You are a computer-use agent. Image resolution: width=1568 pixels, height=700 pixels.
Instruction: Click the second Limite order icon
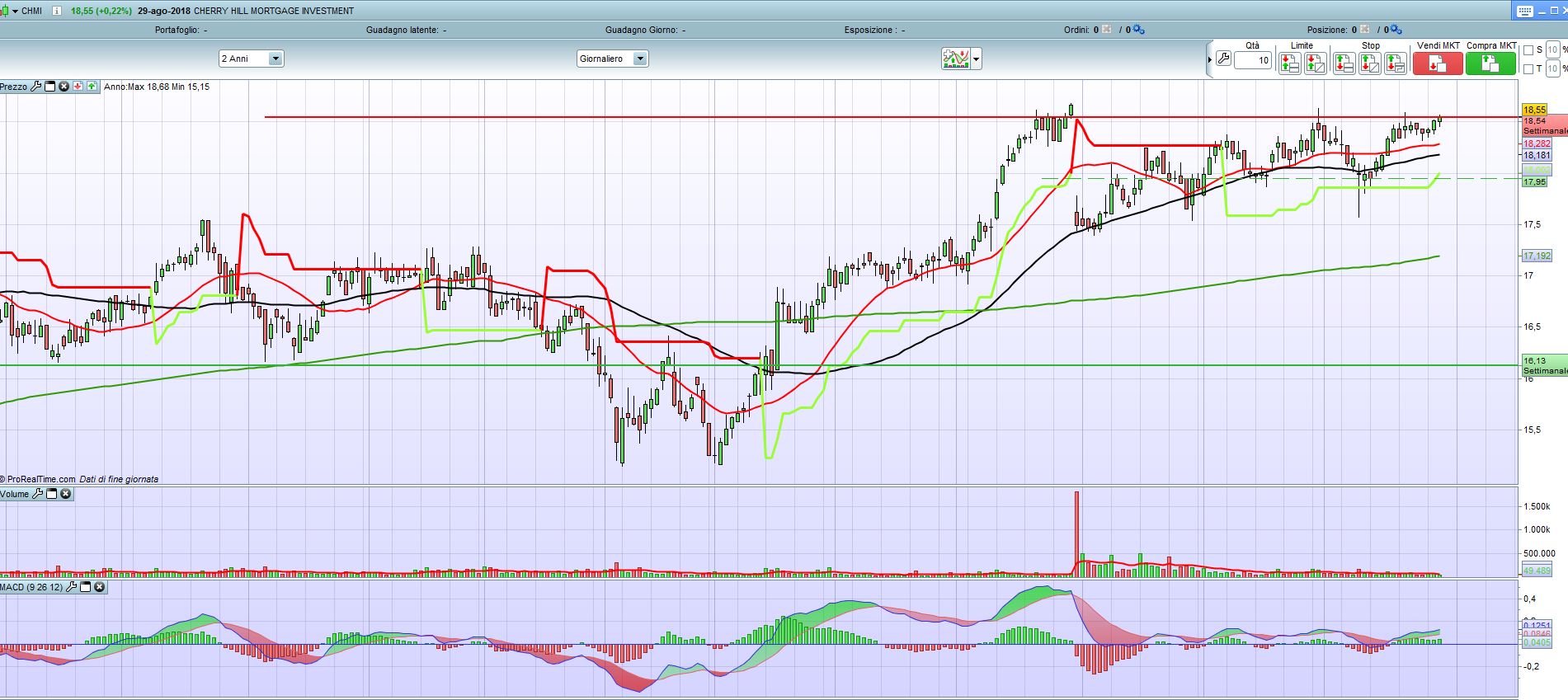pos(1315,63)
